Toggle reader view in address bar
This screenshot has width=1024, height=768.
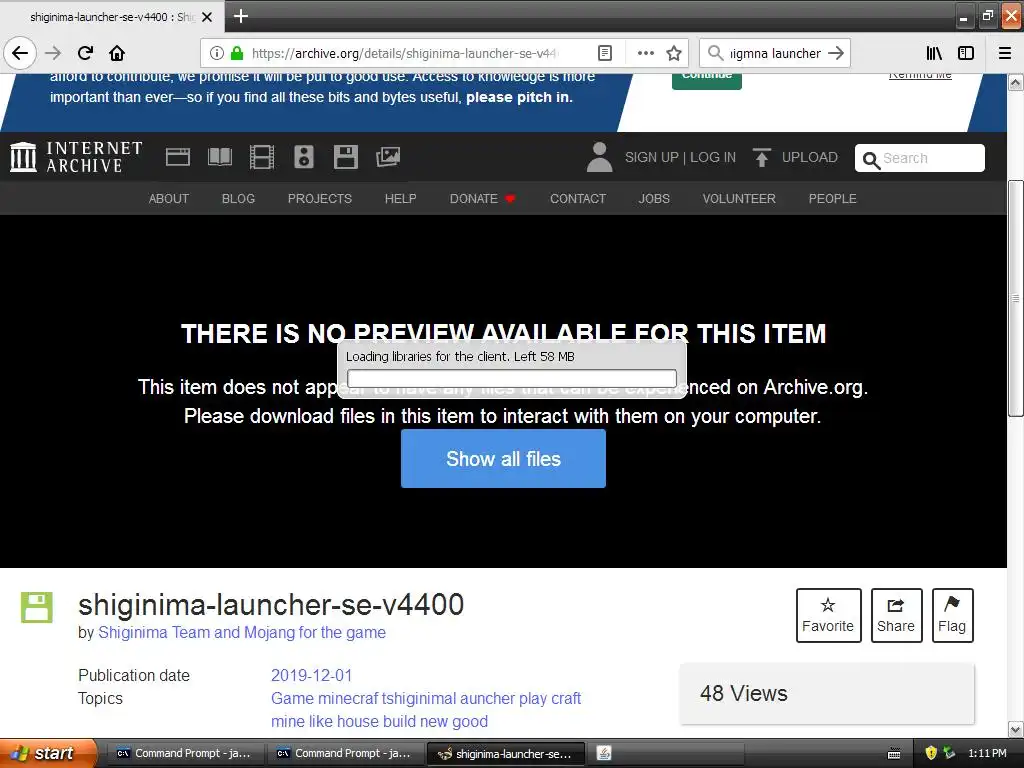point(605,53)
